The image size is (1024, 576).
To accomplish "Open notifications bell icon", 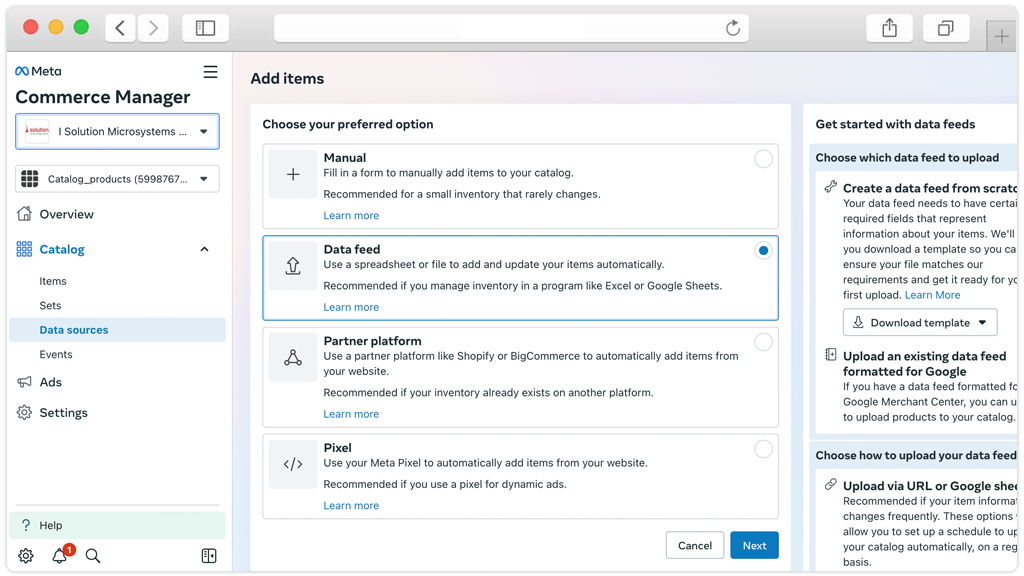I will pyautogui.click(x=60, y=556).
